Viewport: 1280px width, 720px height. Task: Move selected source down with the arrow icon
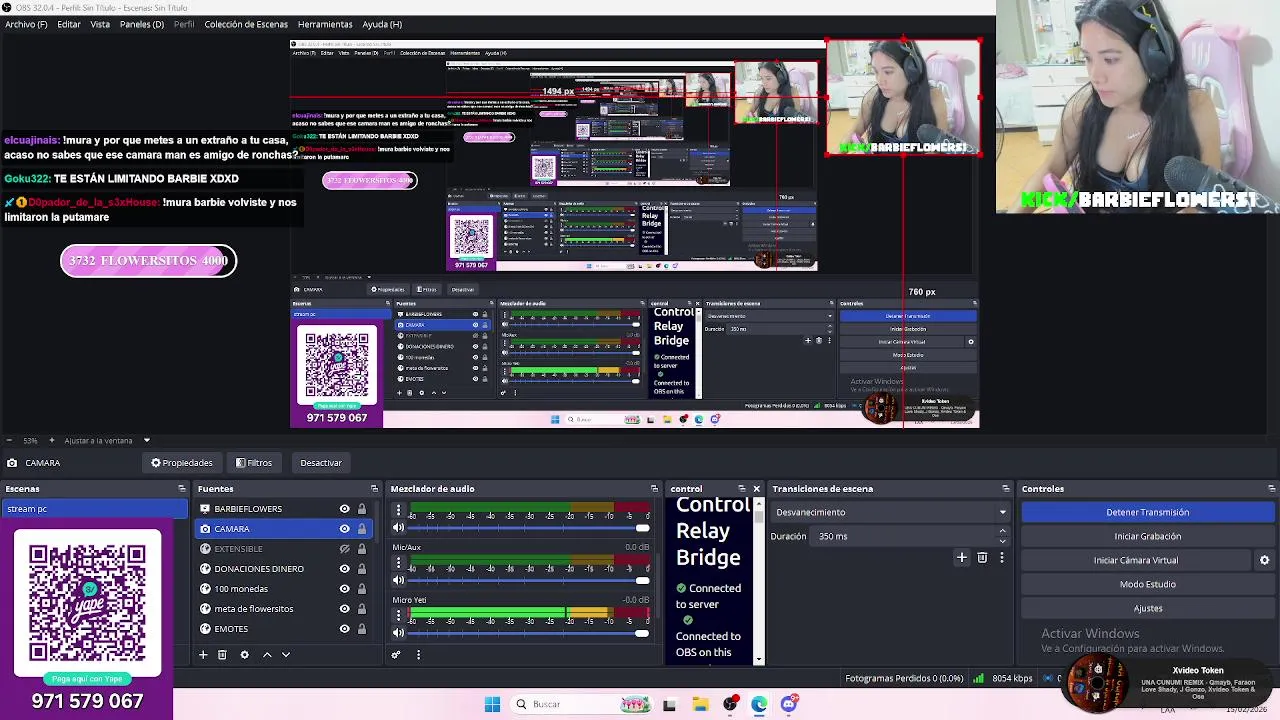pos(286,655)
